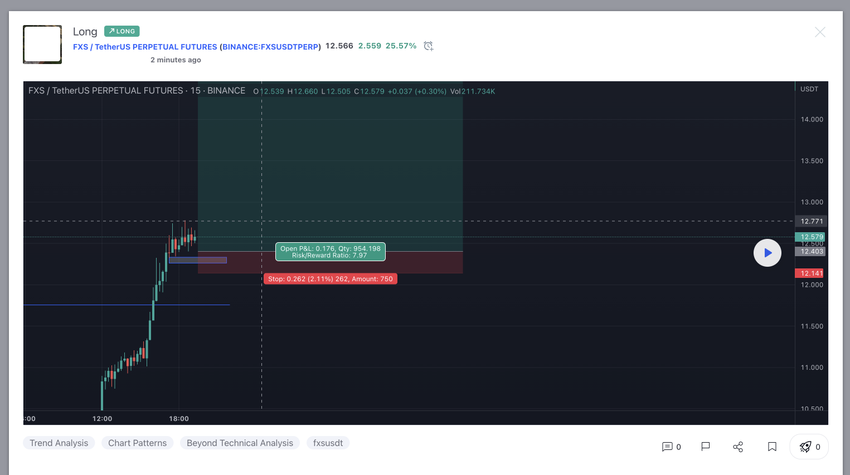Click the Open P&L position label
The image size is (850, 475).
tap(330, 252)
